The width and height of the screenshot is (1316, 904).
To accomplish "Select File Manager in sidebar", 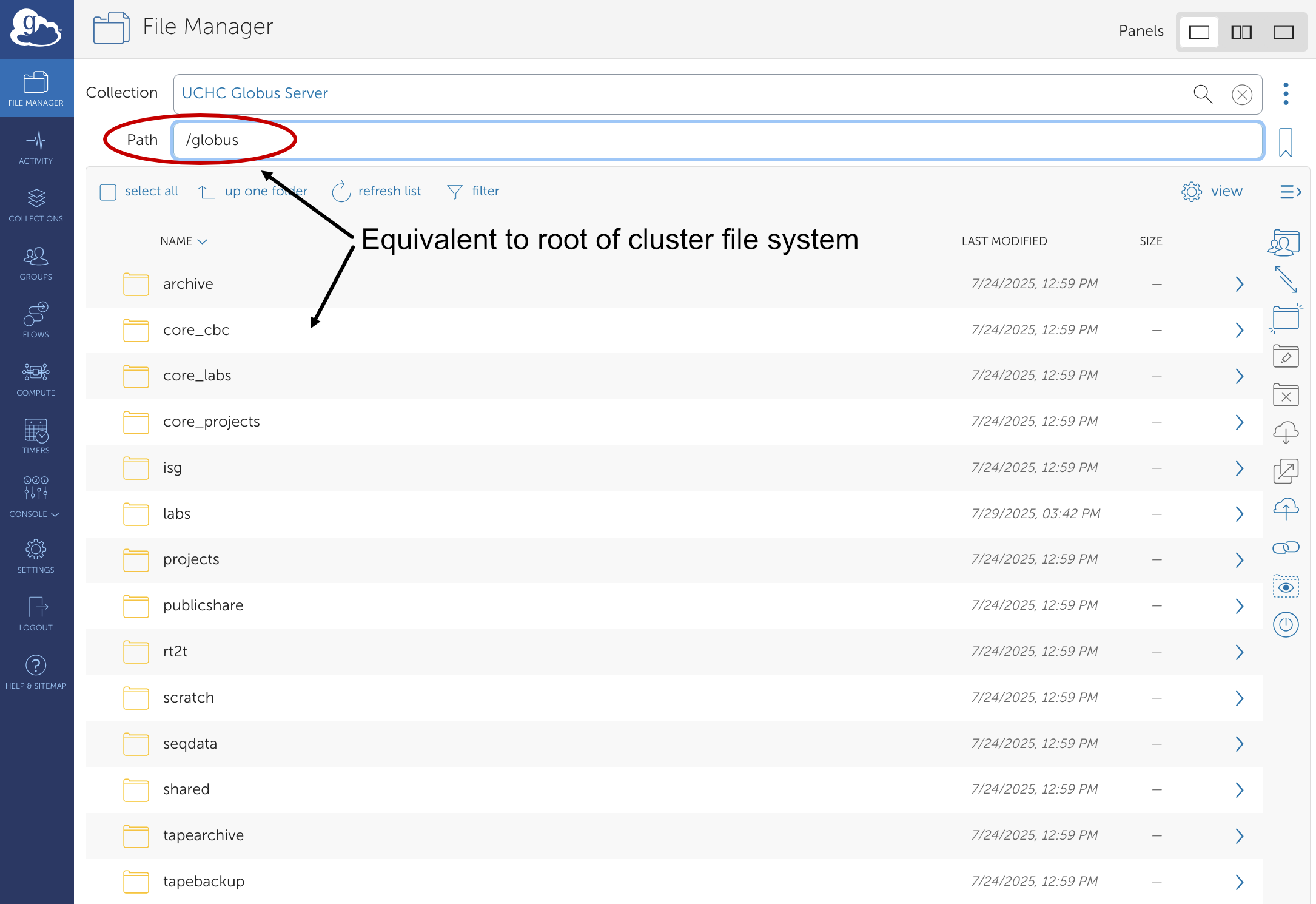I will [x=36, y=89].
